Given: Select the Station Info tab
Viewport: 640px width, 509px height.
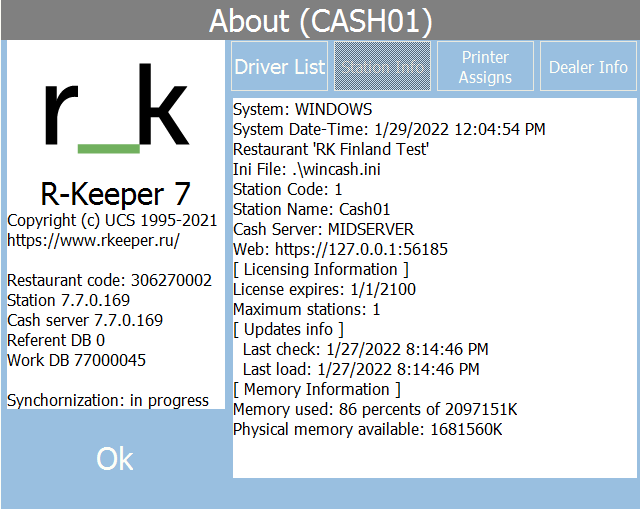Looking at the screenshot, I should [x=382, y=66].
